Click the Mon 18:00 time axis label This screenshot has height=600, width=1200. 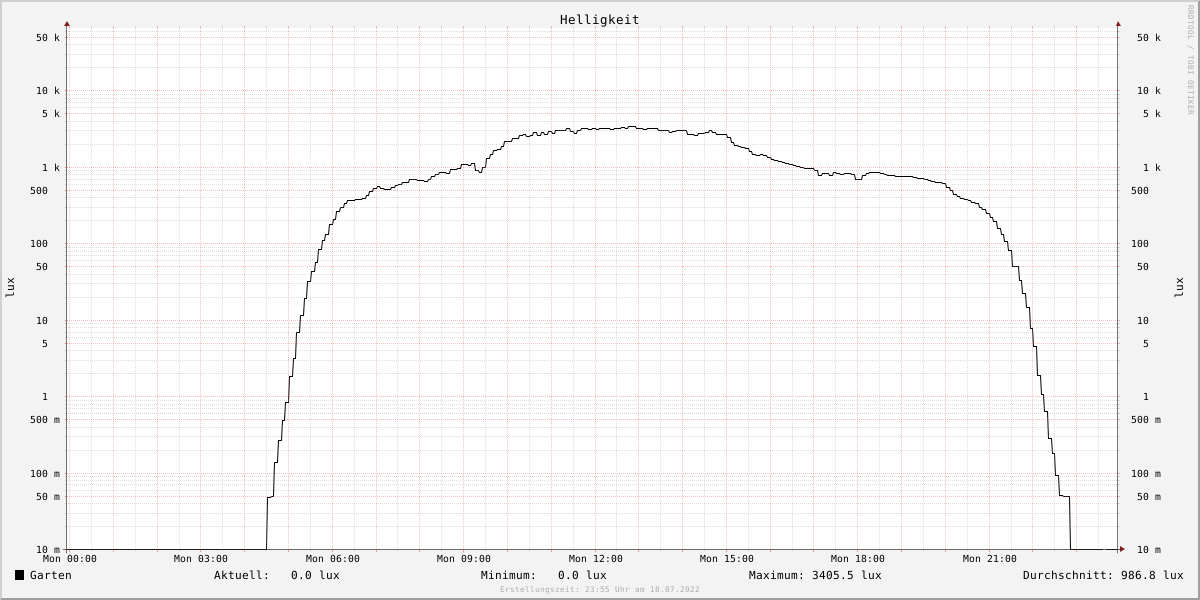[x=858, y=559]
